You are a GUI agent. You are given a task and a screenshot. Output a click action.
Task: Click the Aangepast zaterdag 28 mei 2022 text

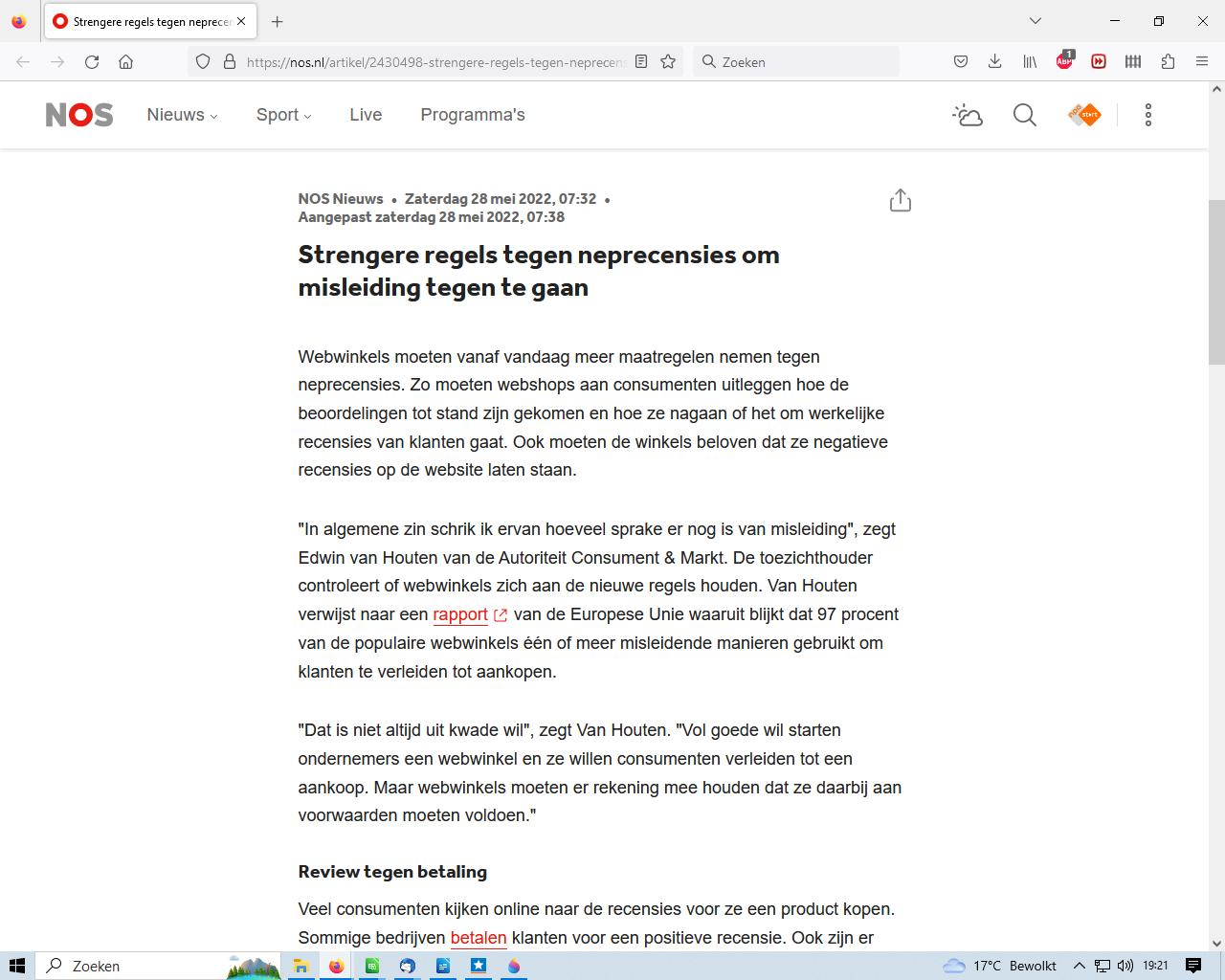pos(432,217)
